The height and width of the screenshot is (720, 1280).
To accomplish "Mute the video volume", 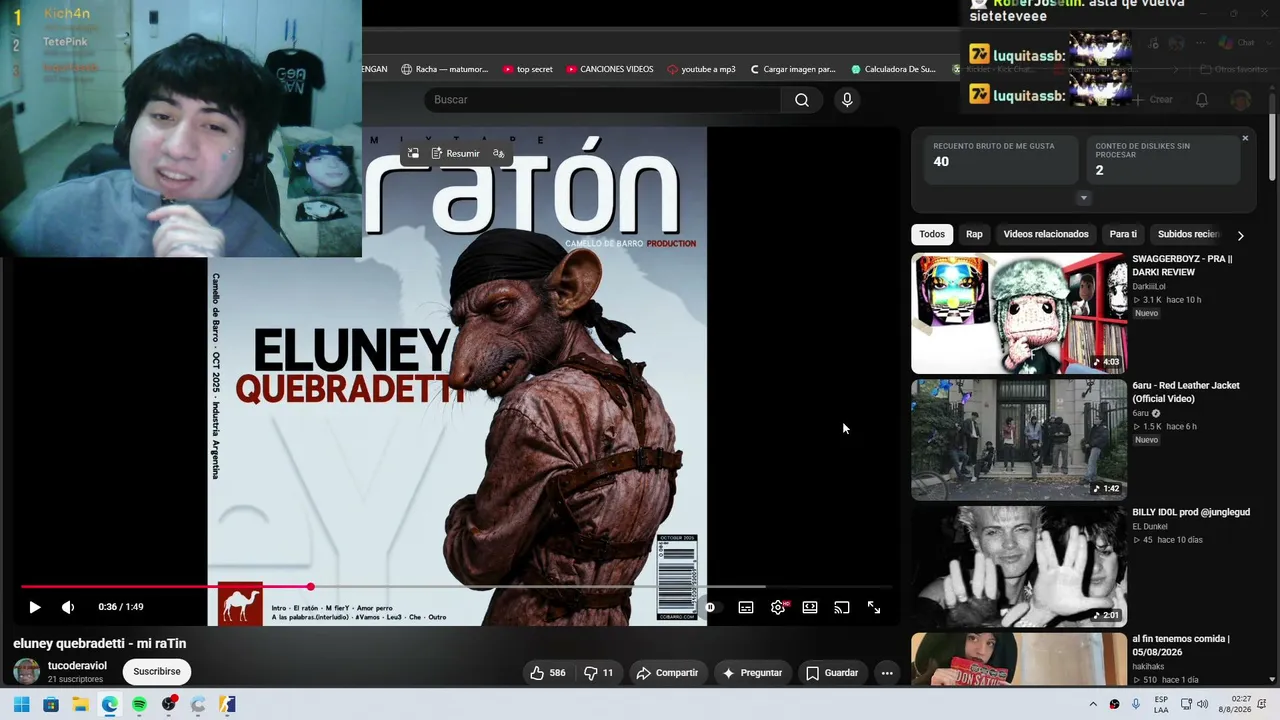I will tap(68, 607).
